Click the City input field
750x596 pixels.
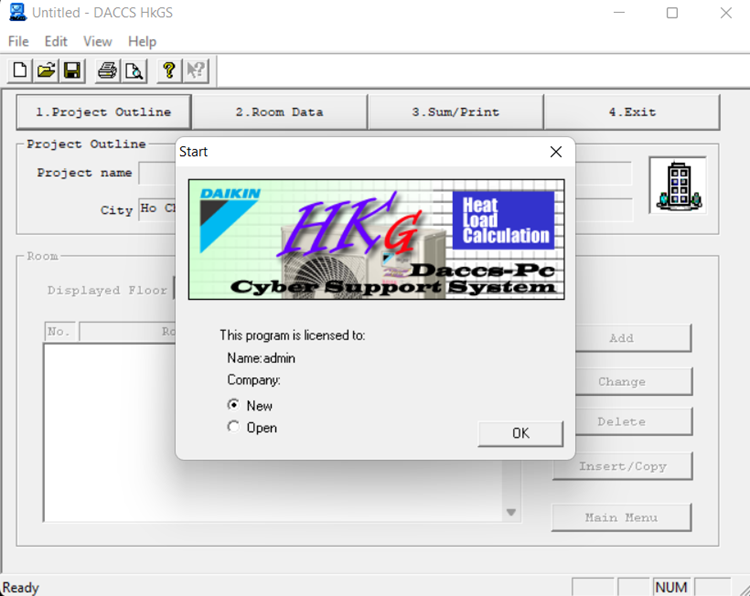pyautogui.click(x=157, y=210)
